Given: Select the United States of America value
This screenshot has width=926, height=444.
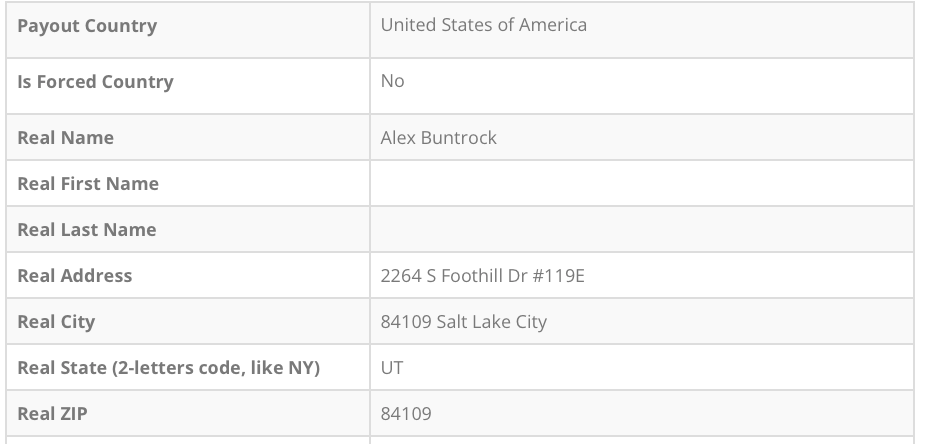Looking at the screenshot, I should (483, 25).
